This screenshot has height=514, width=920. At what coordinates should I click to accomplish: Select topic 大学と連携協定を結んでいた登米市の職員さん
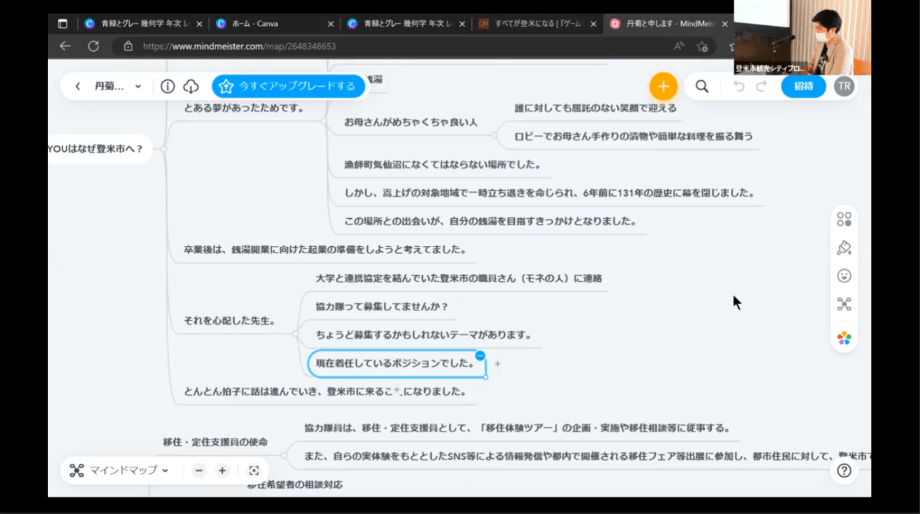(x=459, y=279)
